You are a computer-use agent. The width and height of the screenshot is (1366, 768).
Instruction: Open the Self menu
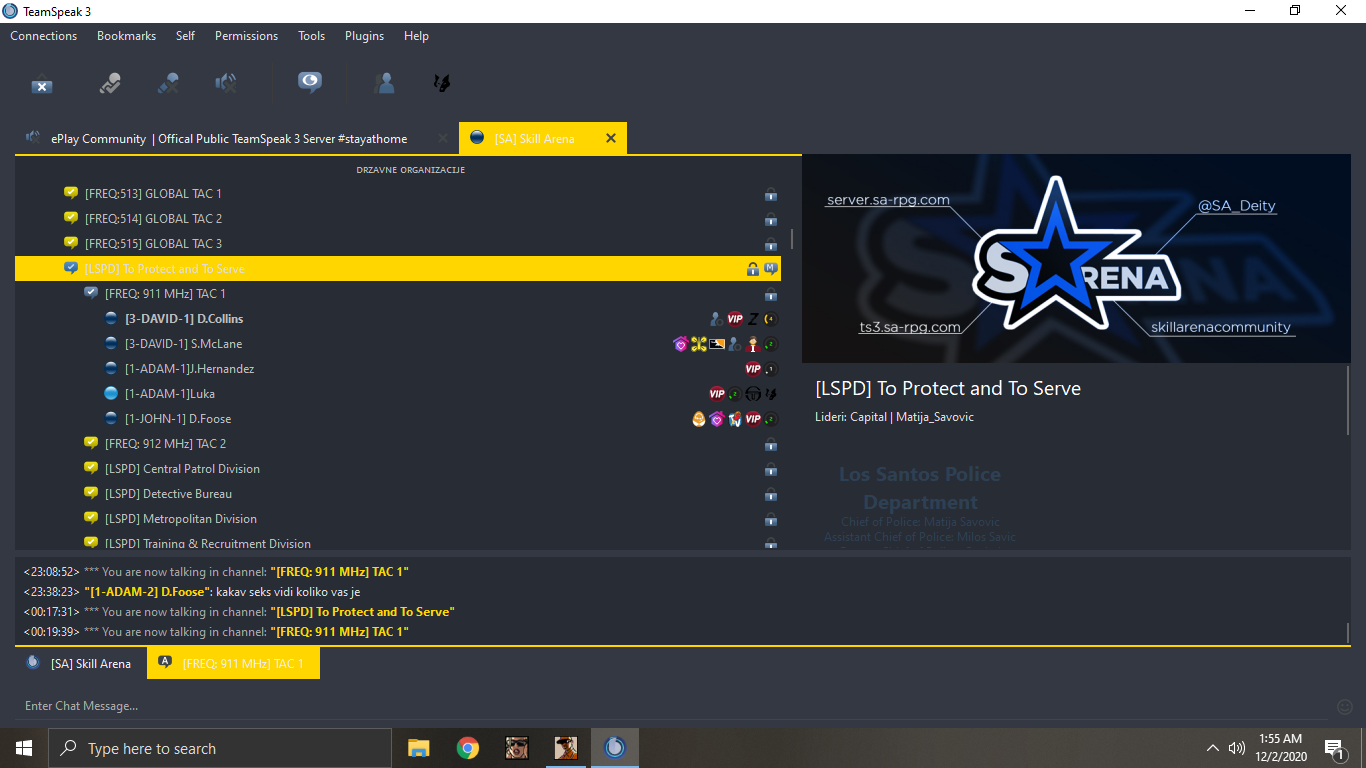click(185, 36)
